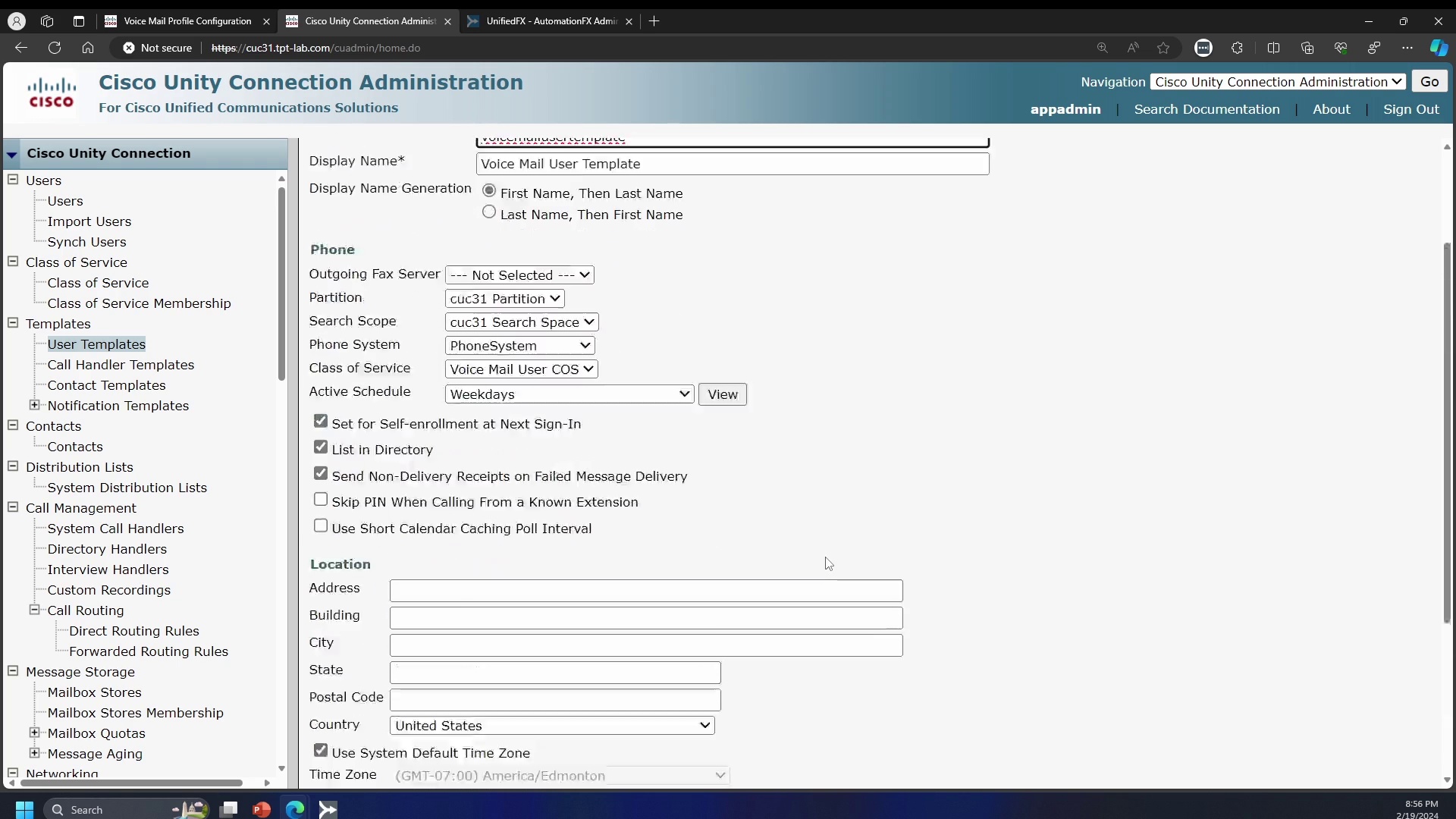Screen dimensions: 1456x819
Task: Close the UnifiedFX AutomationFX tab
Action: coord(629,21)
